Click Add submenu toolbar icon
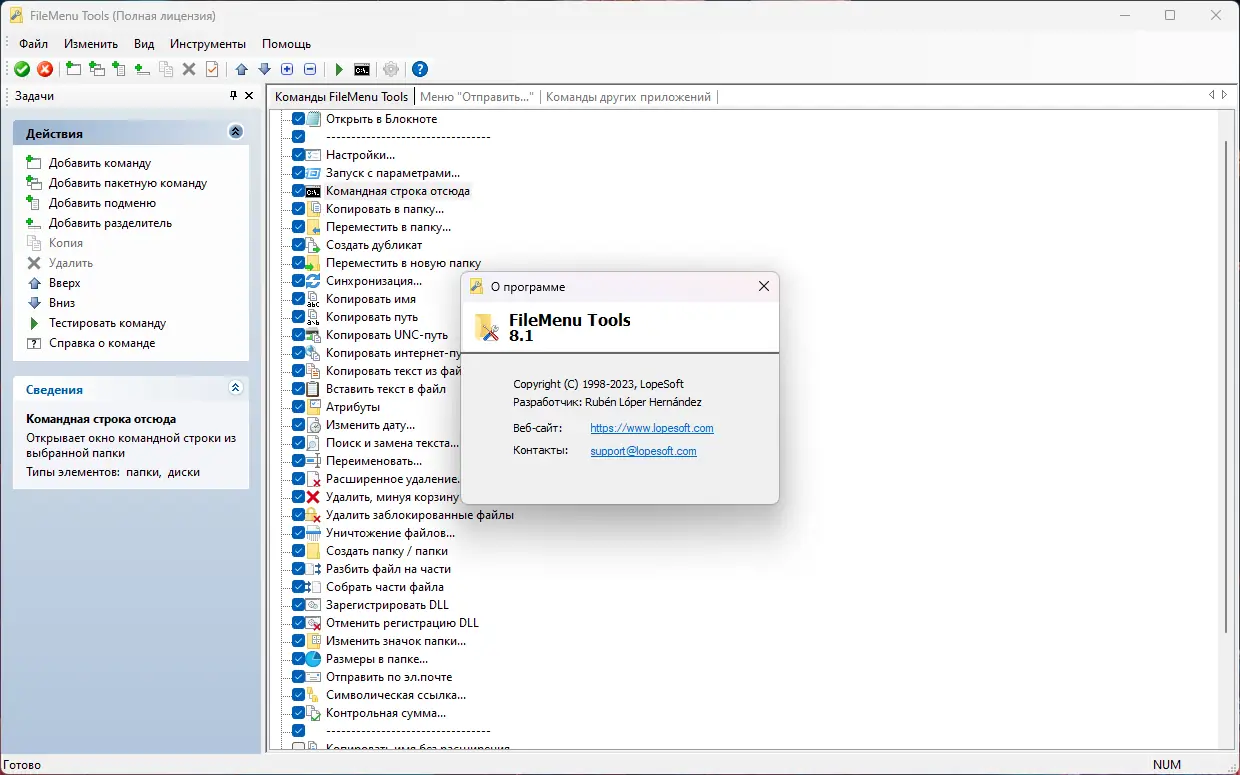 point(119,69)
